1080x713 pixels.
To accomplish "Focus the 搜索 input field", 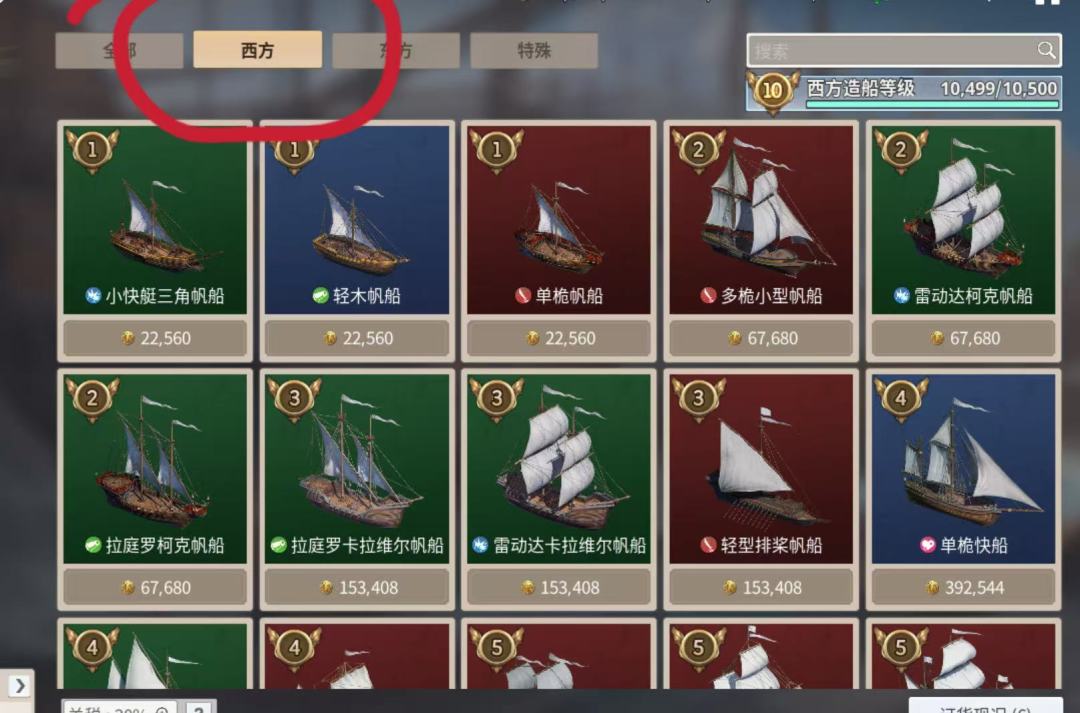I will 904,50.
